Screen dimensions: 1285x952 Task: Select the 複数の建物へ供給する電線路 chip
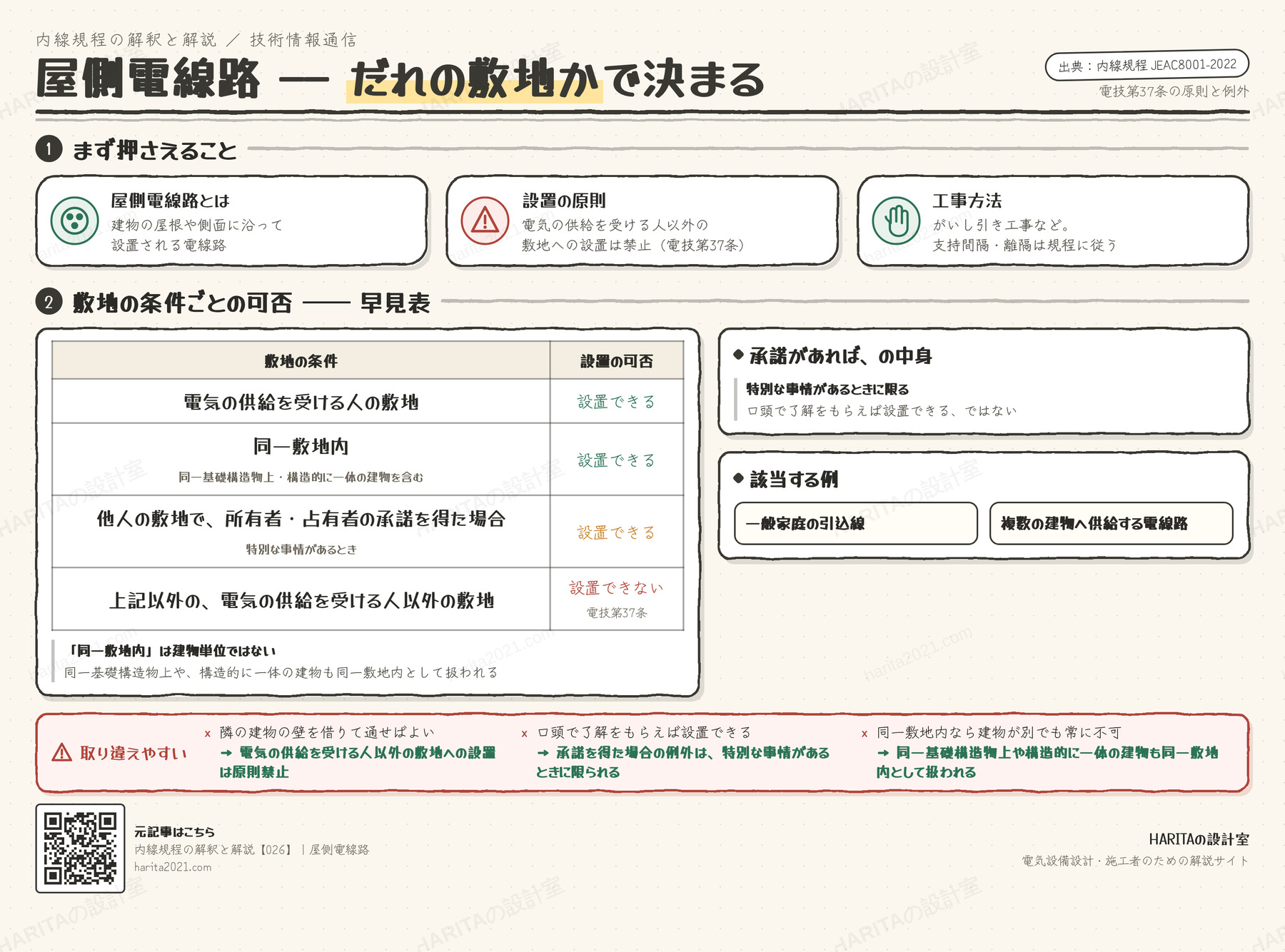1112,523
